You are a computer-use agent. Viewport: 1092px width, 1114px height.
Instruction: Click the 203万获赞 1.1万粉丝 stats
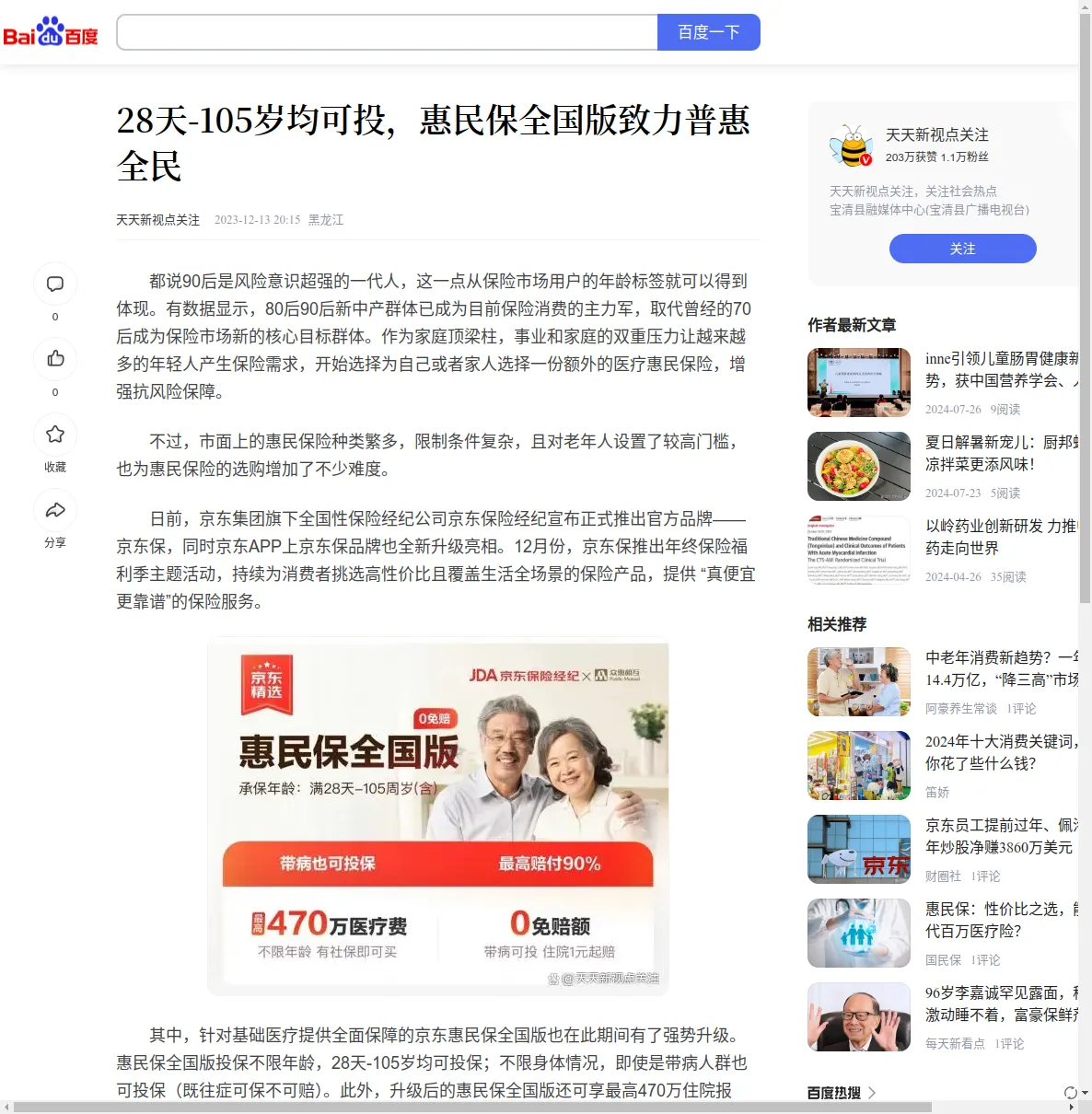coord(937,157)
